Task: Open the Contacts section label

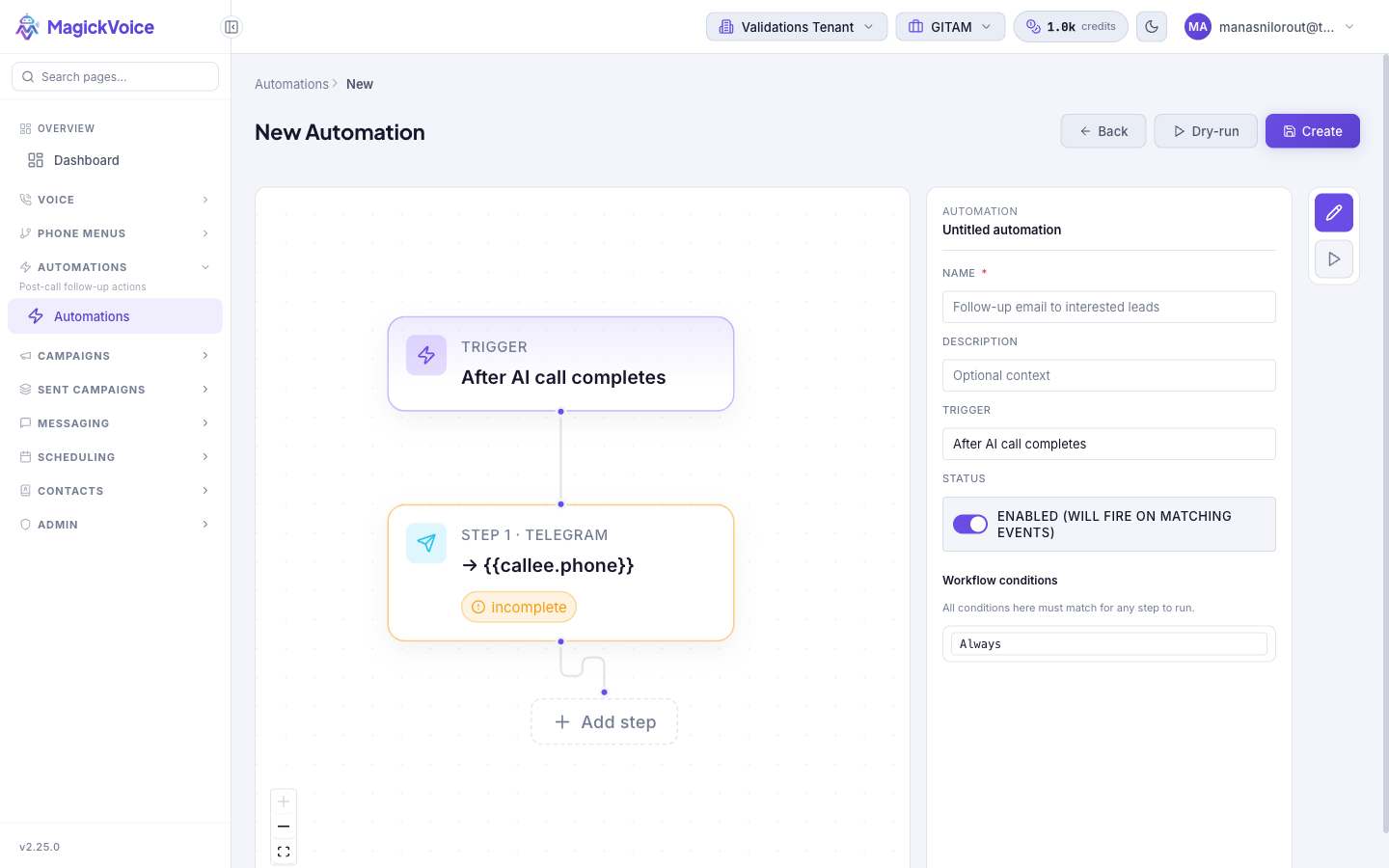Action: point(70,491)
